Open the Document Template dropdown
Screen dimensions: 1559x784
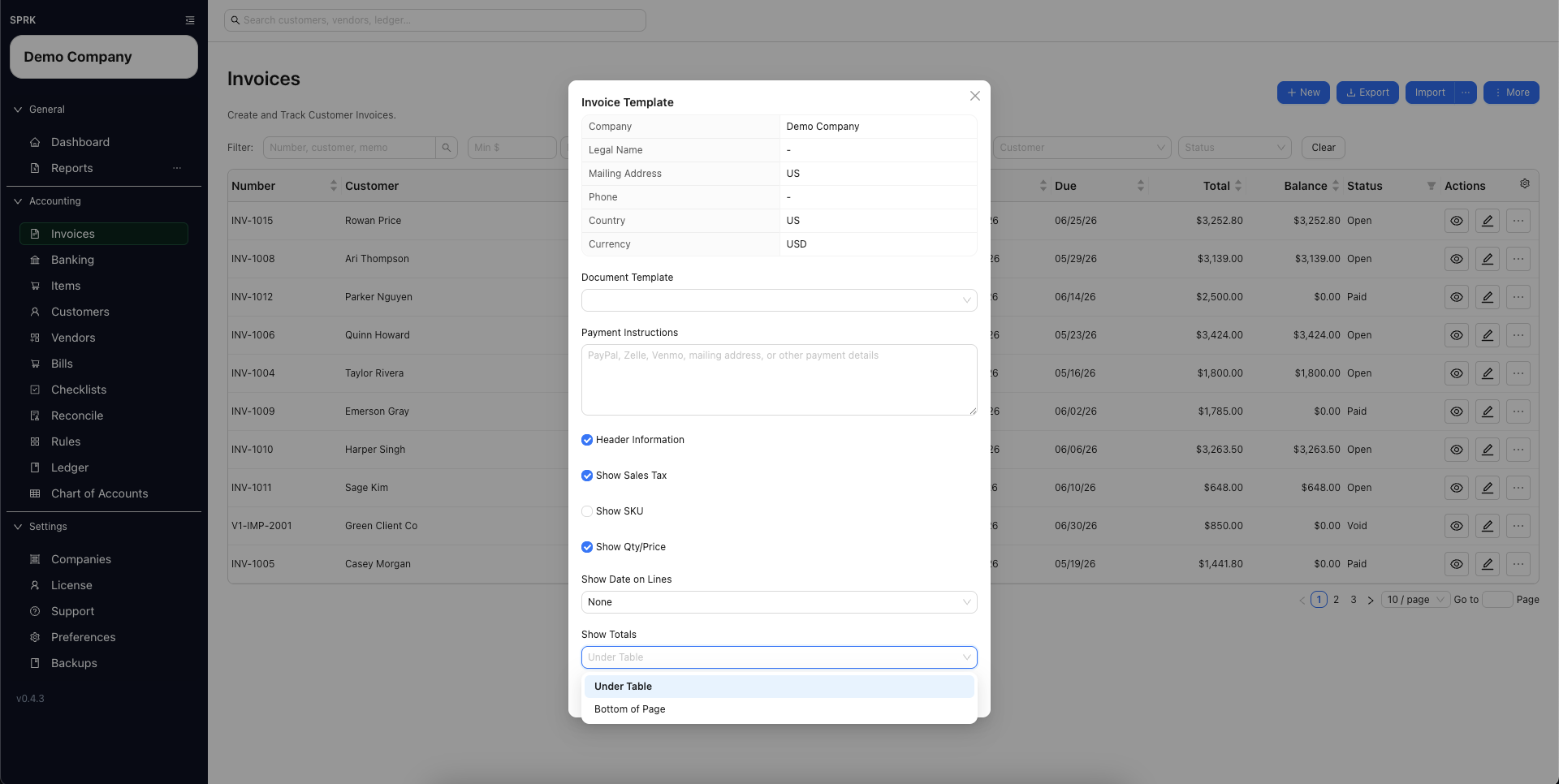779,300
